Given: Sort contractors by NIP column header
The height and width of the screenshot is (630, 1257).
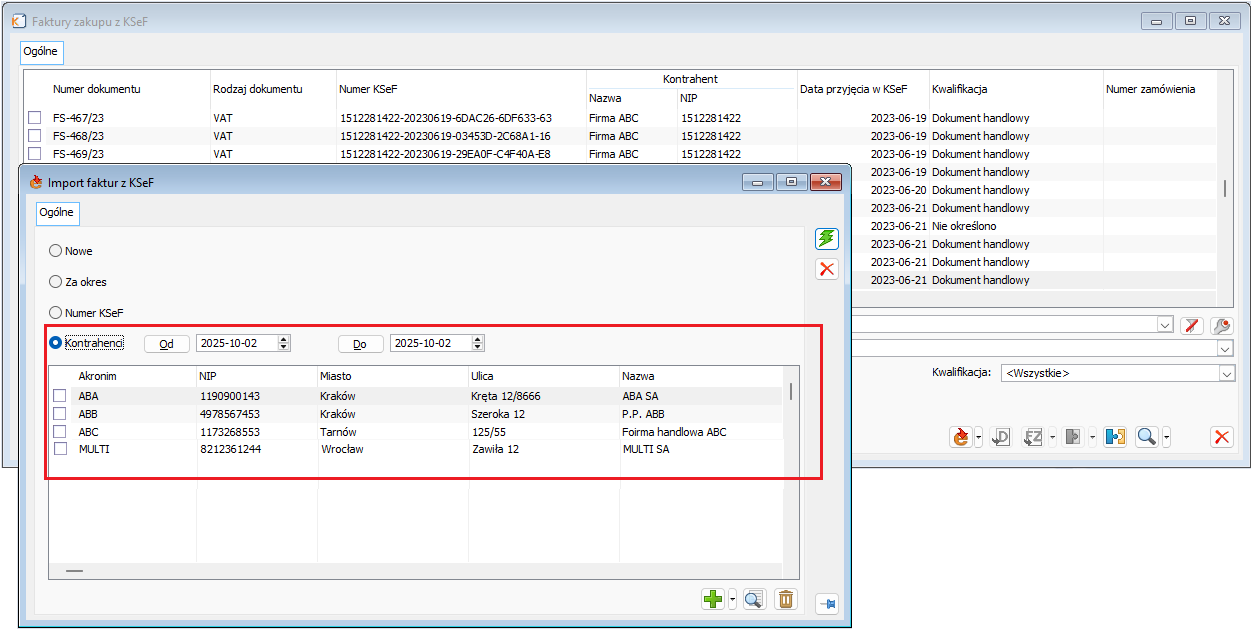Looking at the screenshot, I should point(209,376).
